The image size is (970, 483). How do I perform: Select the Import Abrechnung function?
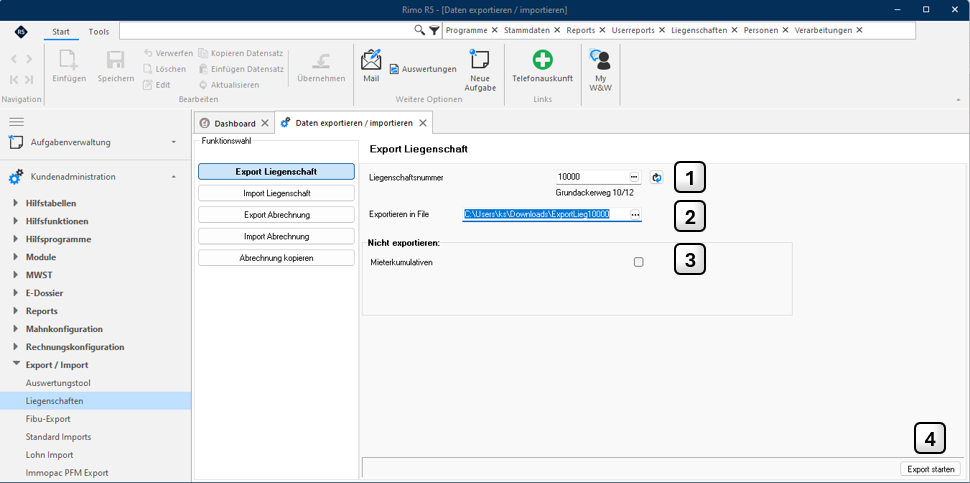tap(276, 236)
